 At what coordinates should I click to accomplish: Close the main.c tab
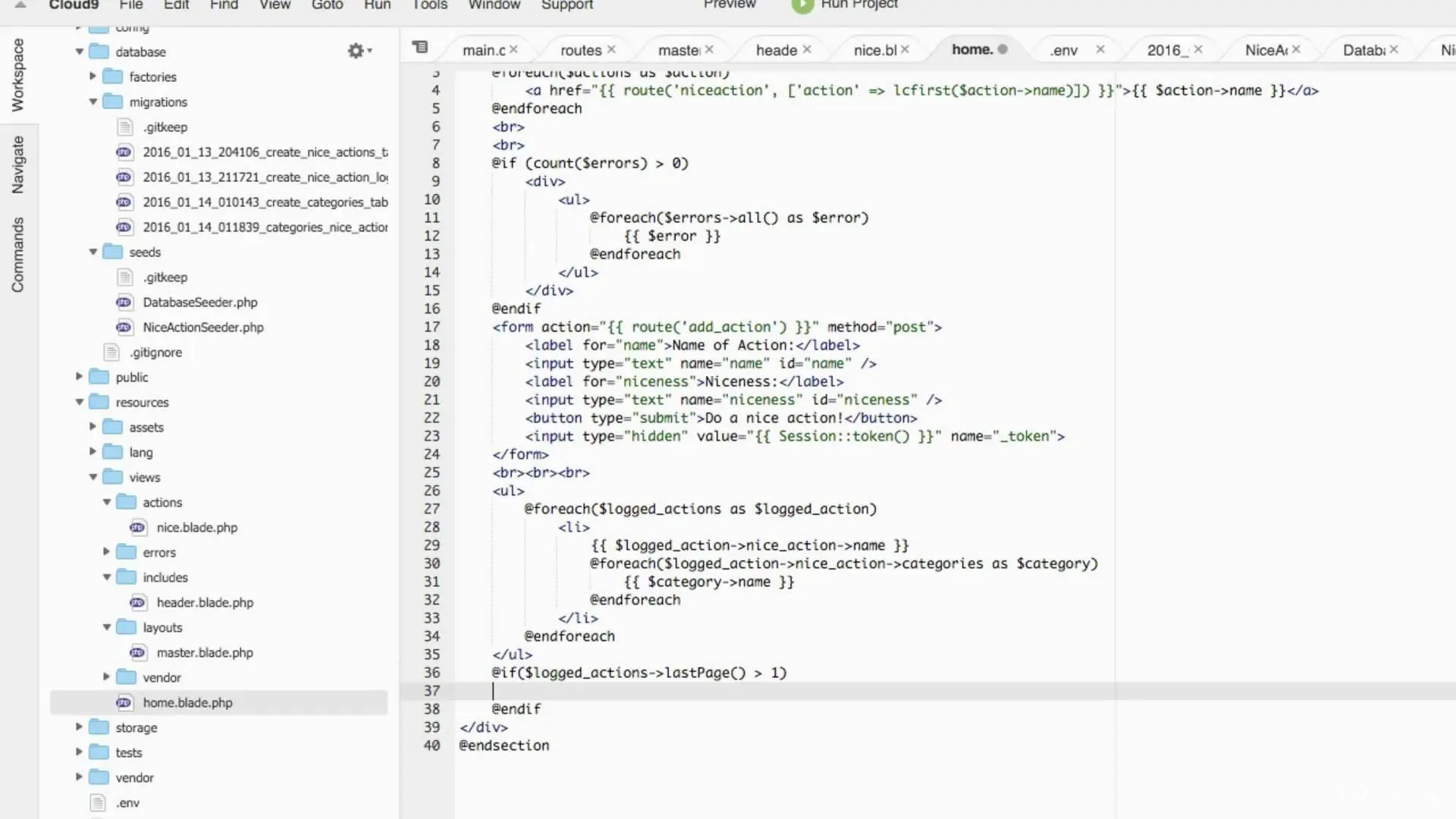click(x=513, y=49)
